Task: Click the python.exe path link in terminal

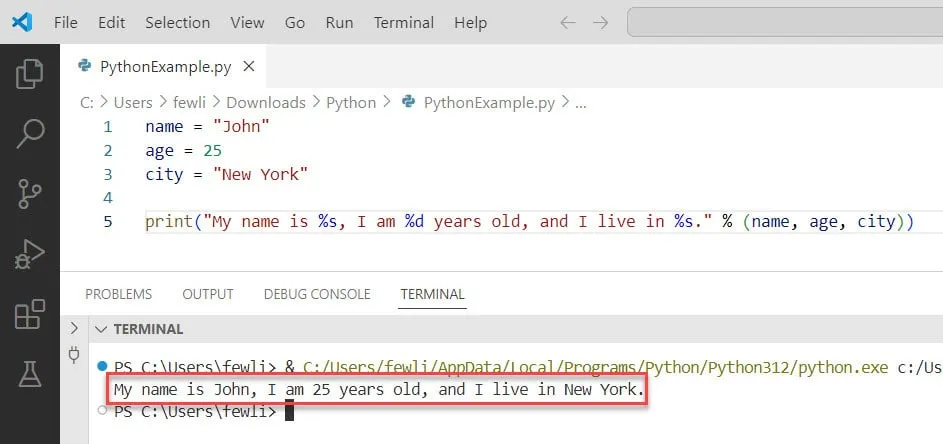Action: (595, 367)
